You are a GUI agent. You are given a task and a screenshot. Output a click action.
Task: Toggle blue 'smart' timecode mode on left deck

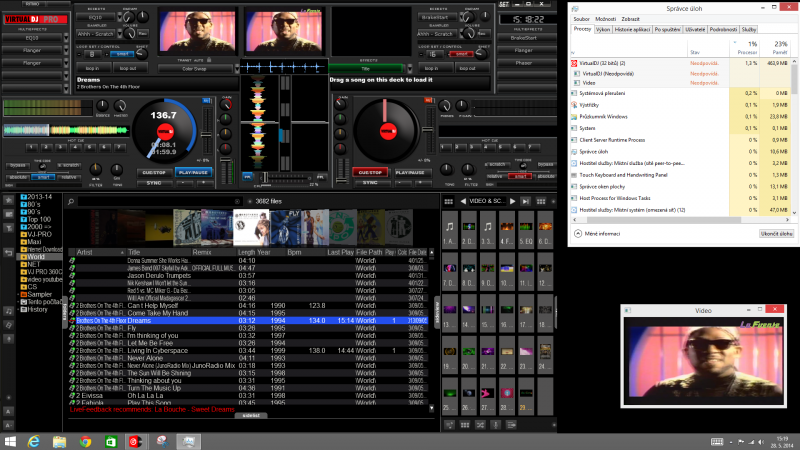43,177
